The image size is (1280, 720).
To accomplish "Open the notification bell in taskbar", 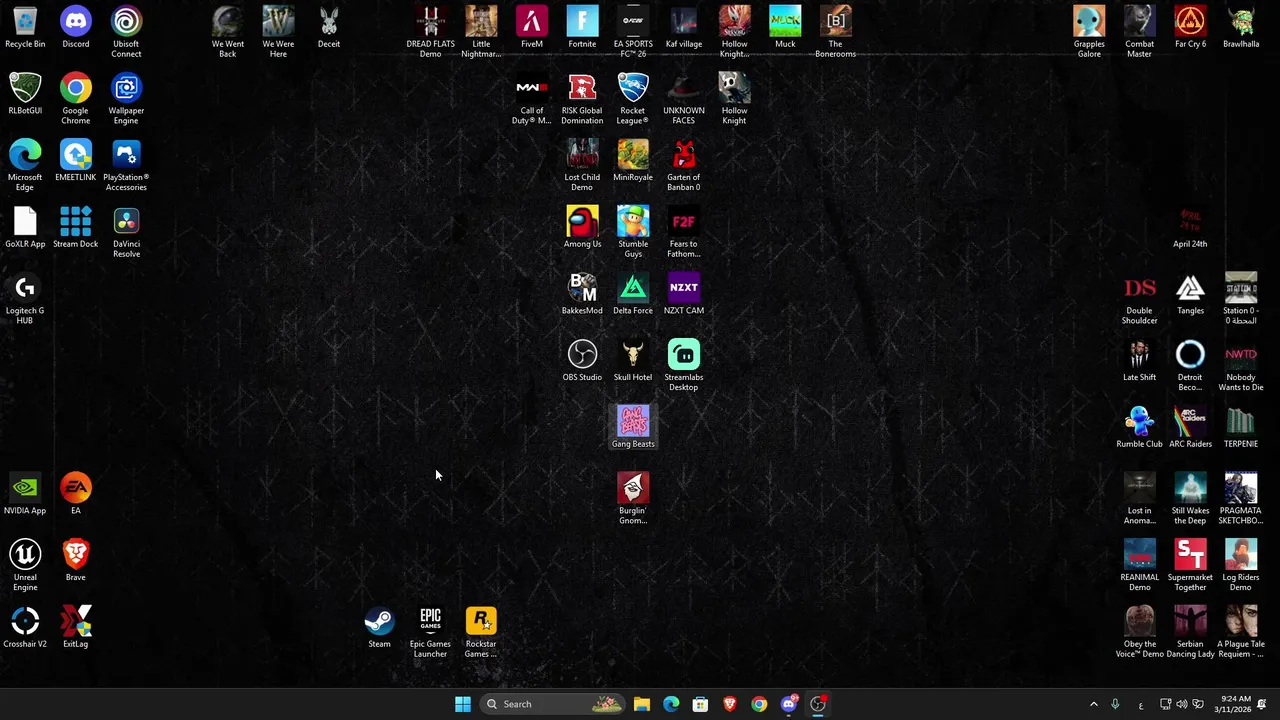I will pos(1263,704).
